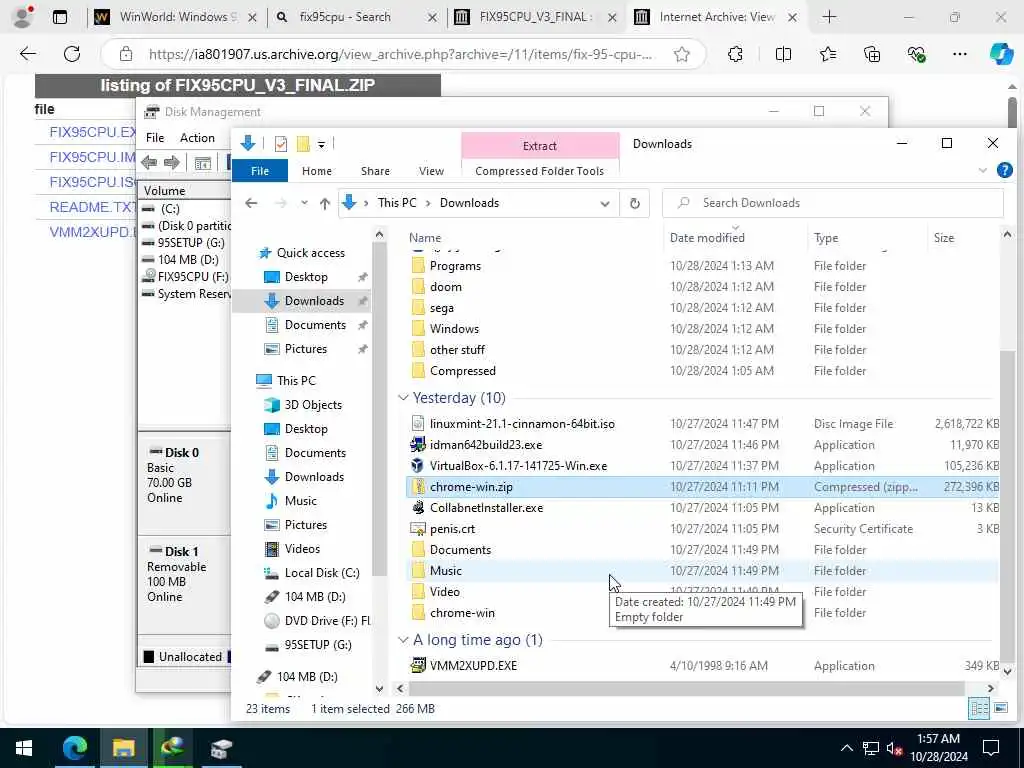Open address bar history dropdown
The image size is (1024, 768).
tap(605, 203)
